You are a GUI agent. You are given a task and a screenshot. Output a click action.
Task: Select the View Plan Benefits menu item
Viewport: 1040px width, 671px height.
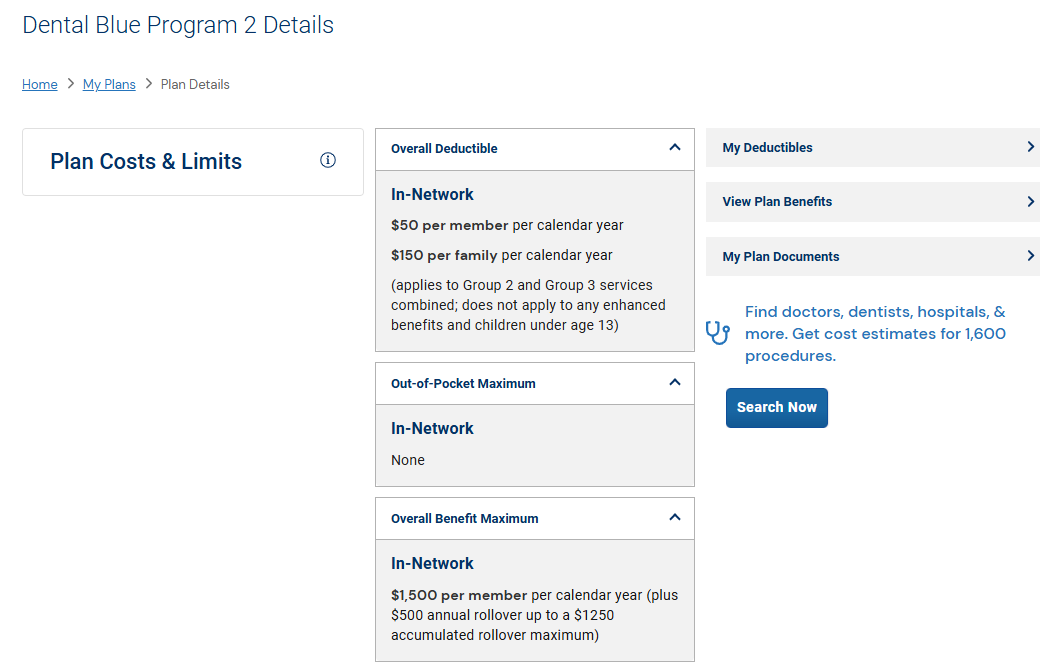point(777,202)
